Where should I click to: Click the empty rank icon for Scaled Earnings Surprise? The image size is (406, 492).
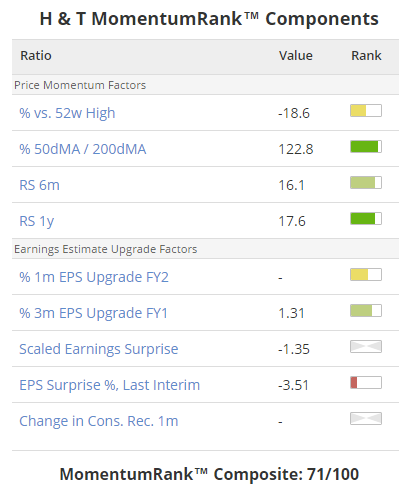pos(366,347)
